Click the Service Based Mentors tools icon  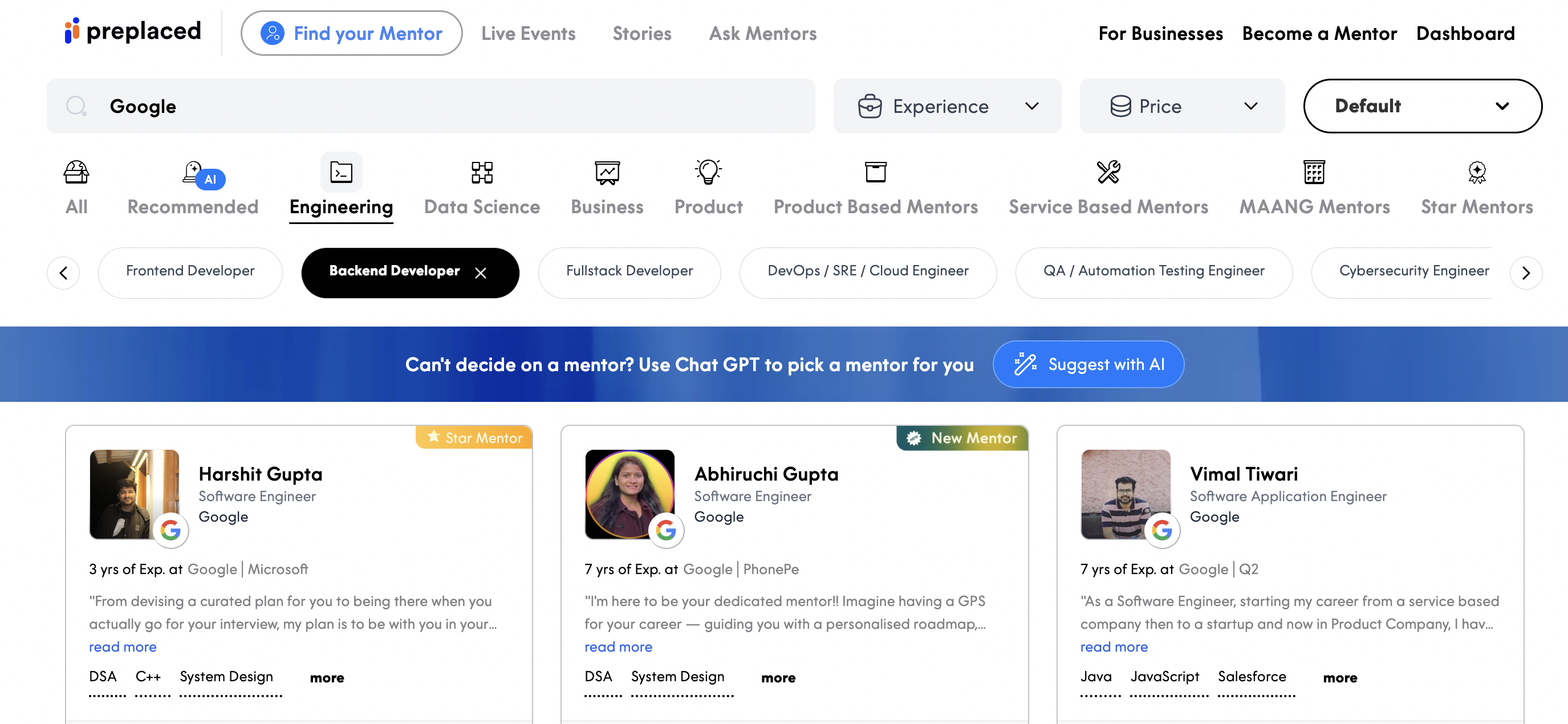1108,172
